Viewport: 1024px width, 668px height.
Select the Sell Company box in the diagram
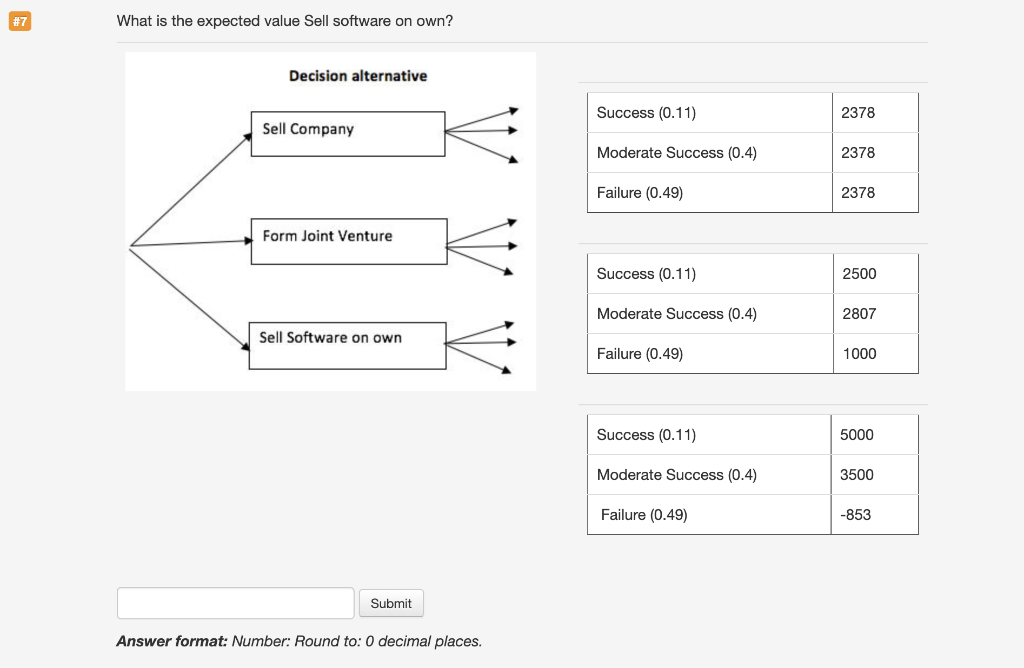[x=347, y=133]
